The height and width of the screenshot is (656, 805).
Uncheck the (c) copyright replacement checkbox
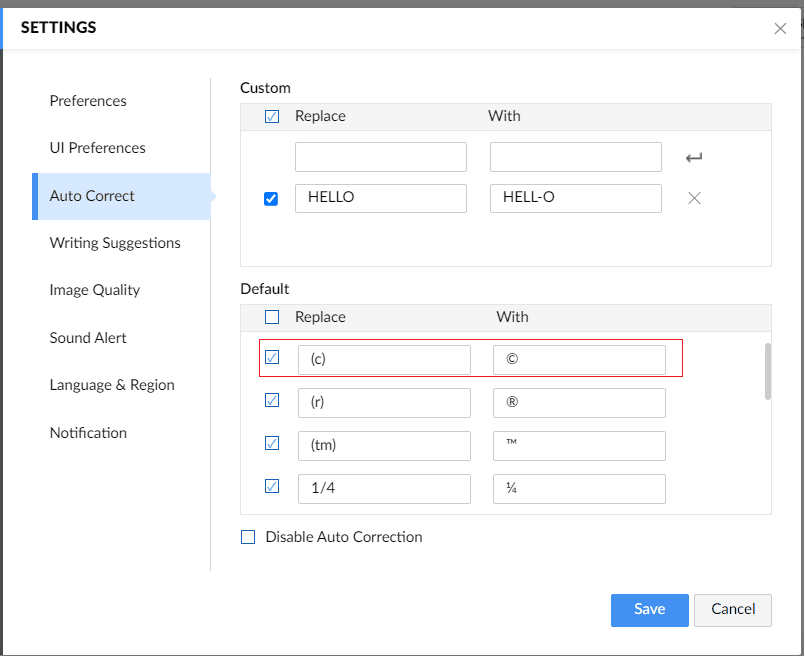[x=272, y=358]
